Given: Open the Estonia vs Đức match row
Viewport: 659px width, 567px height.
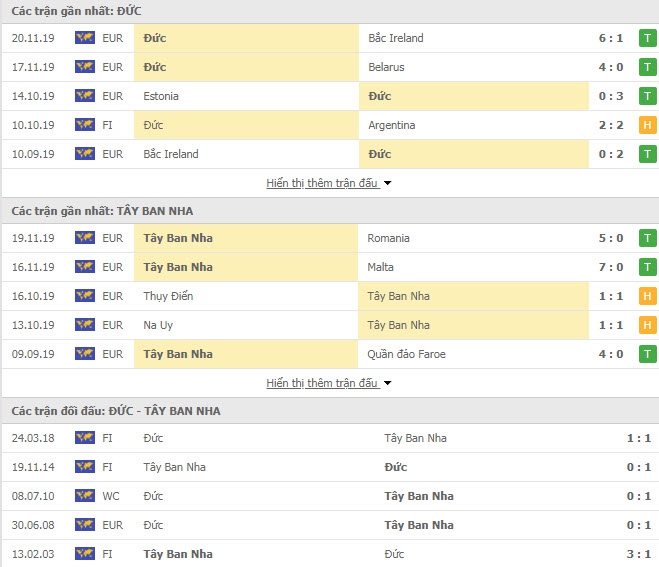Looking at the screenshot, I should coord(330,96).
